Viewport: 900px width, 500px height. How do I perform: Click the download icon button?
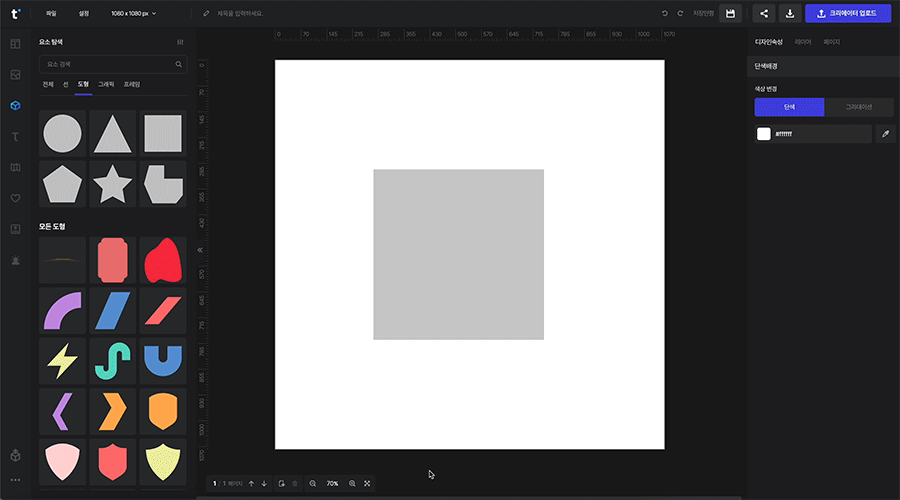(x=790, y=14)
